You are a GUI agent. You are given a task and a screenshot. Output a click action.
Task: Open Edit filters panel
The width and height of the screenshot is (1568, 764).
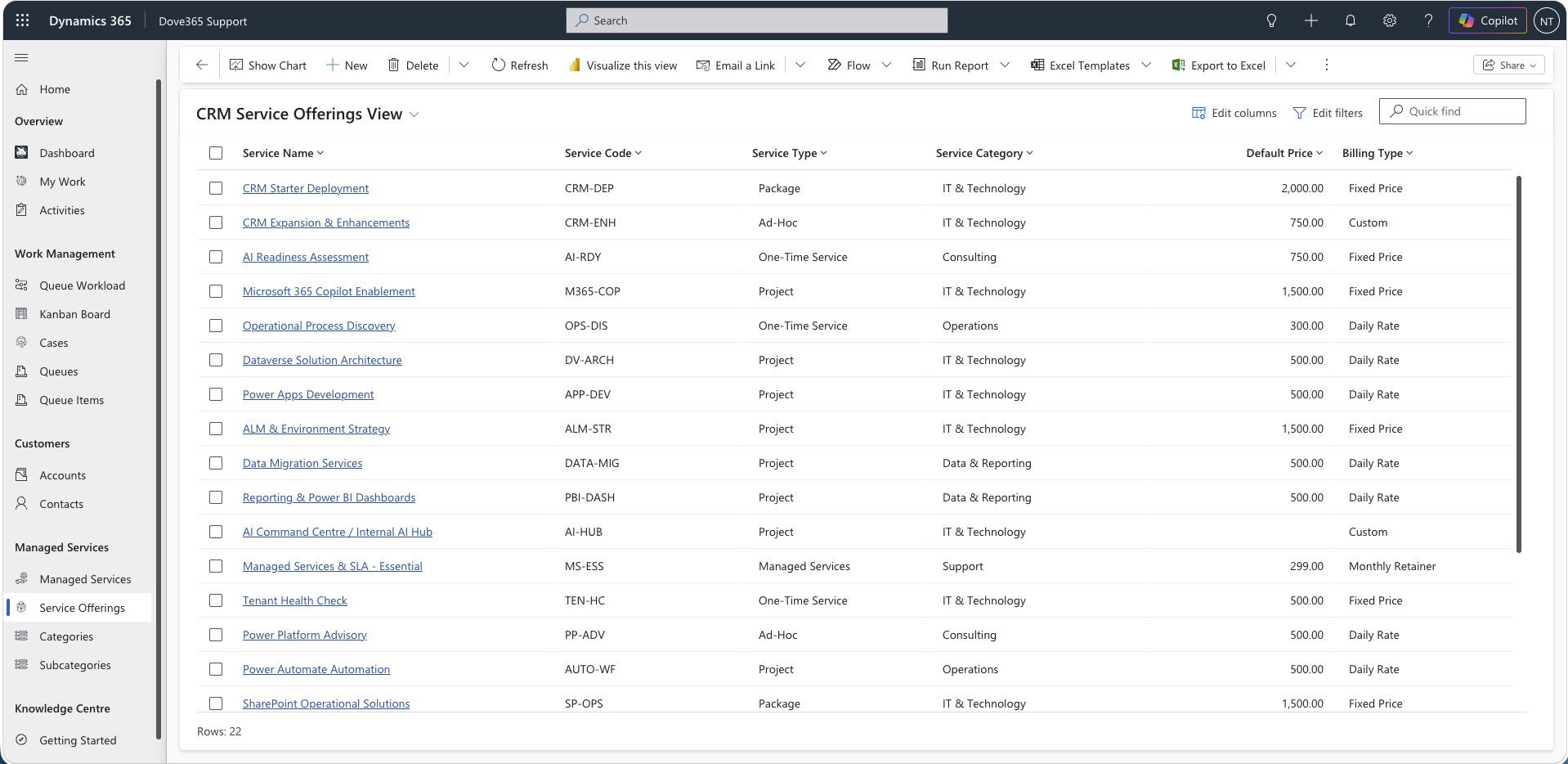(1328, 113)
